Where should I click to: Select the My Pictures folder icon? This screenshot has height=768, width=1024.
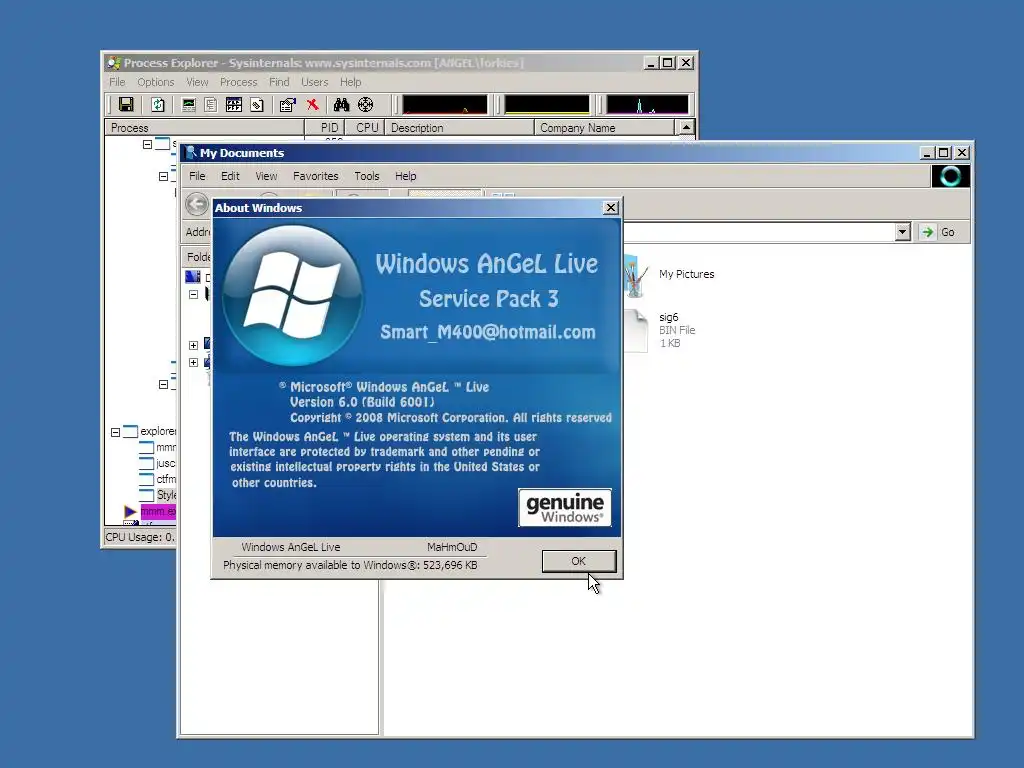pos(636,276)
